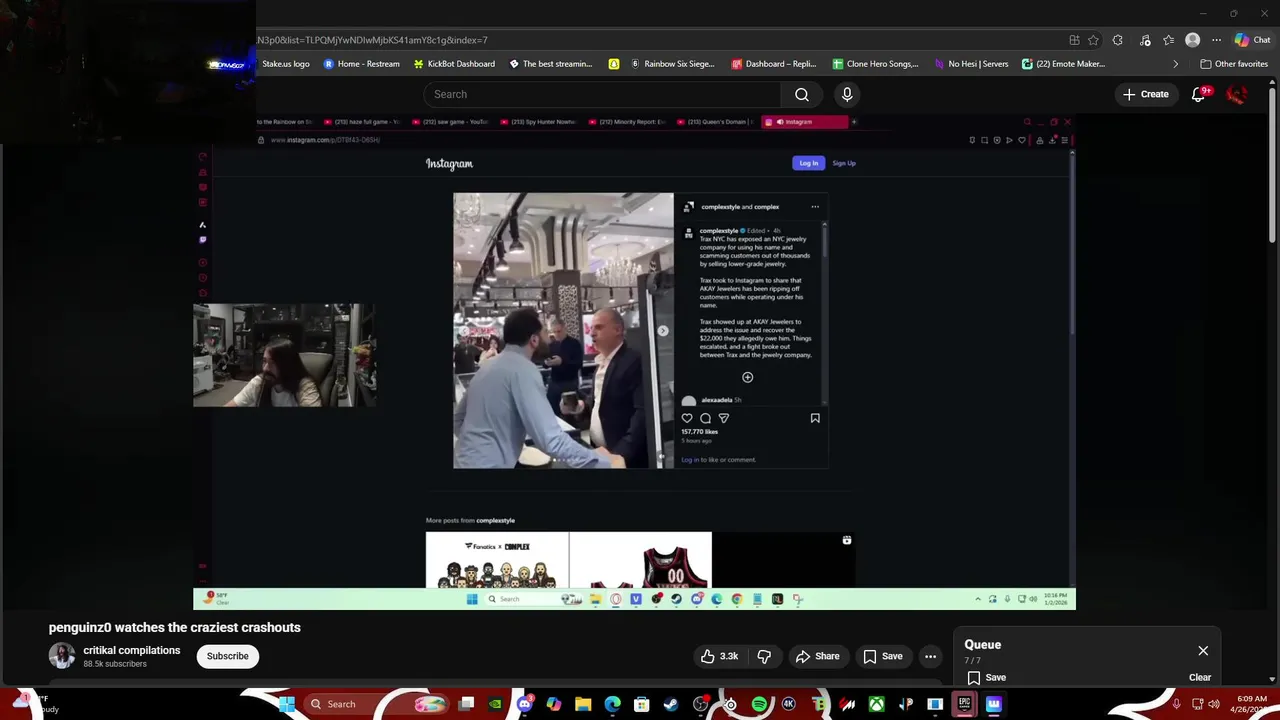Click the YouTube Search field

[603, 94]
